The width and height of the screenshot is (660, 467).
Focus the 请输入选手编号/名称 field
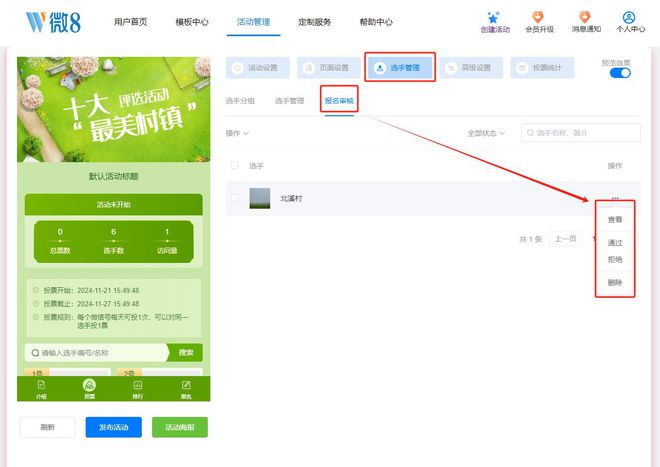coord(96,353)
